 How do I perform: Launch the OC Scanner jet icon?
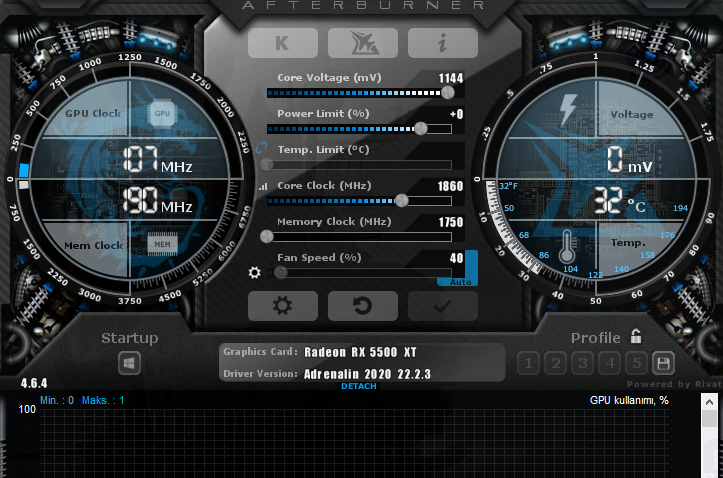(363, 43)
